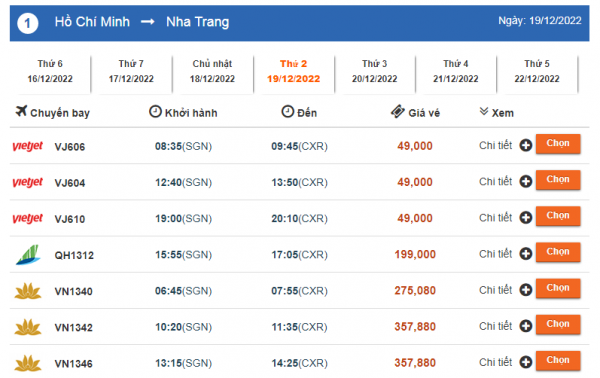
Task: Click the 199,000 price for QH1312
Action: [415, 254]
